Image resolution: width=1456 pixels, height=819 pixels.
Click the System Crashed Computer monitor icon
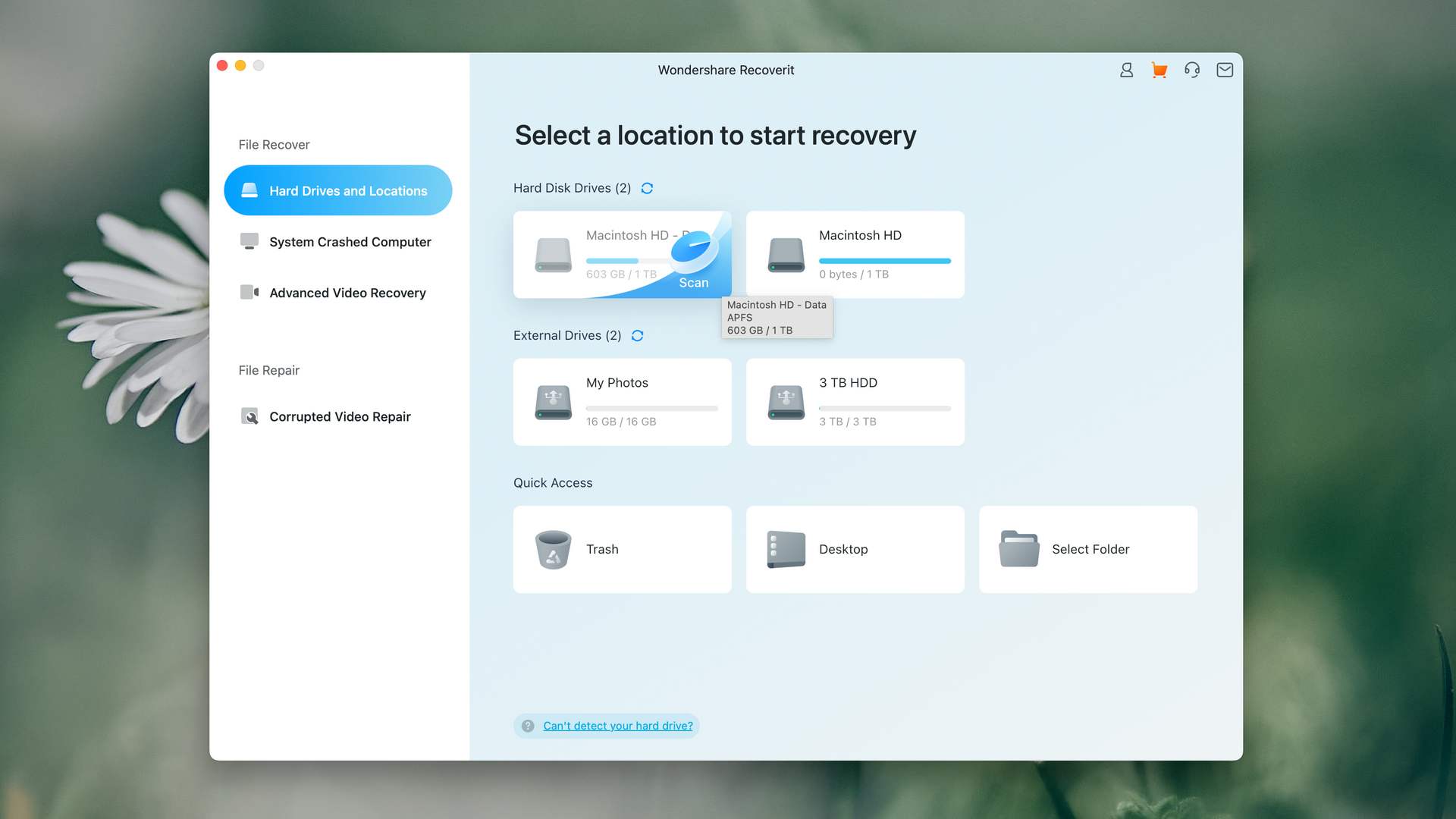(249, 241)
